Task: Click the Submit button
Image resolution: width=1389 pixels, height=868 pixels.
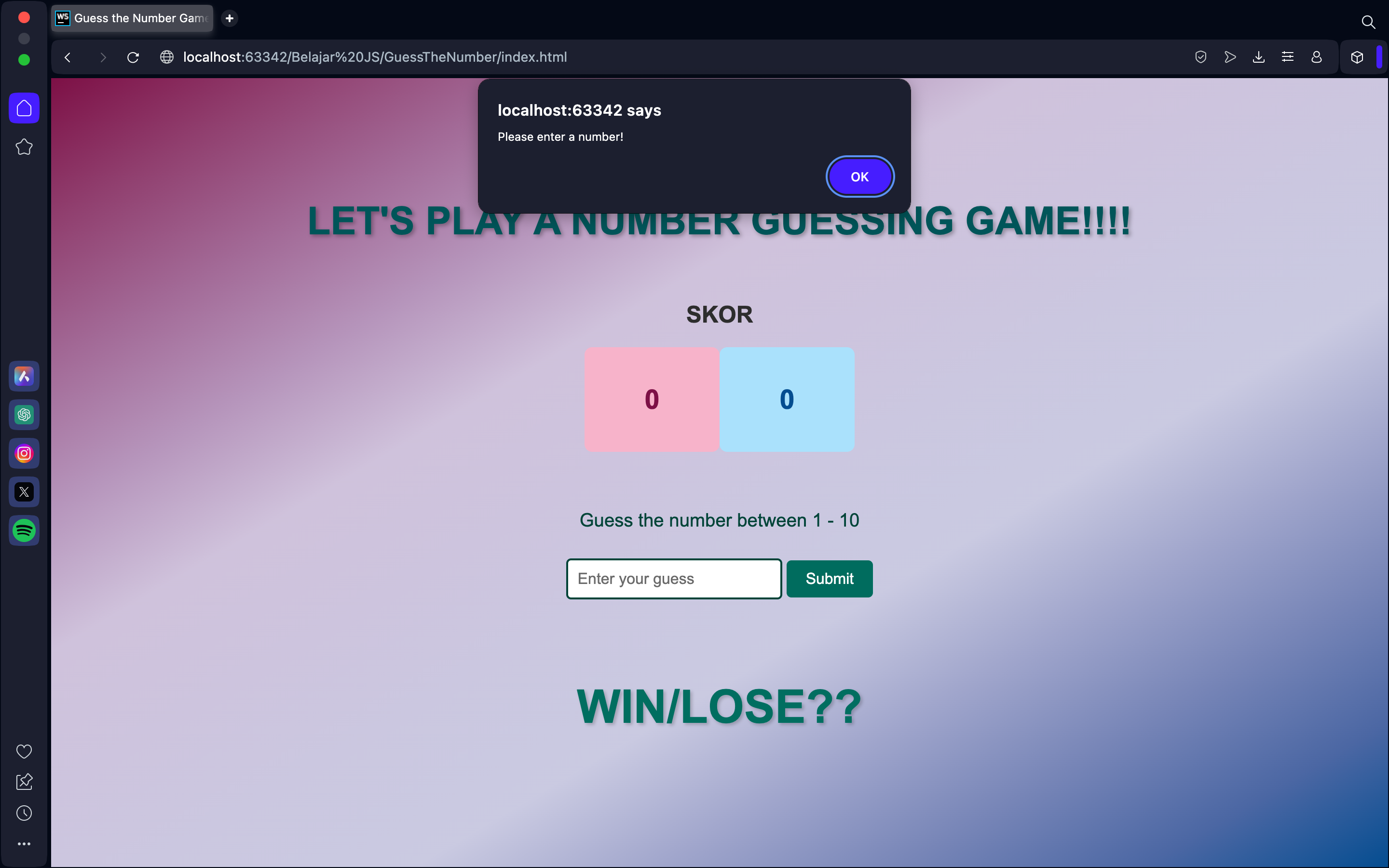Action: (829, 579)
